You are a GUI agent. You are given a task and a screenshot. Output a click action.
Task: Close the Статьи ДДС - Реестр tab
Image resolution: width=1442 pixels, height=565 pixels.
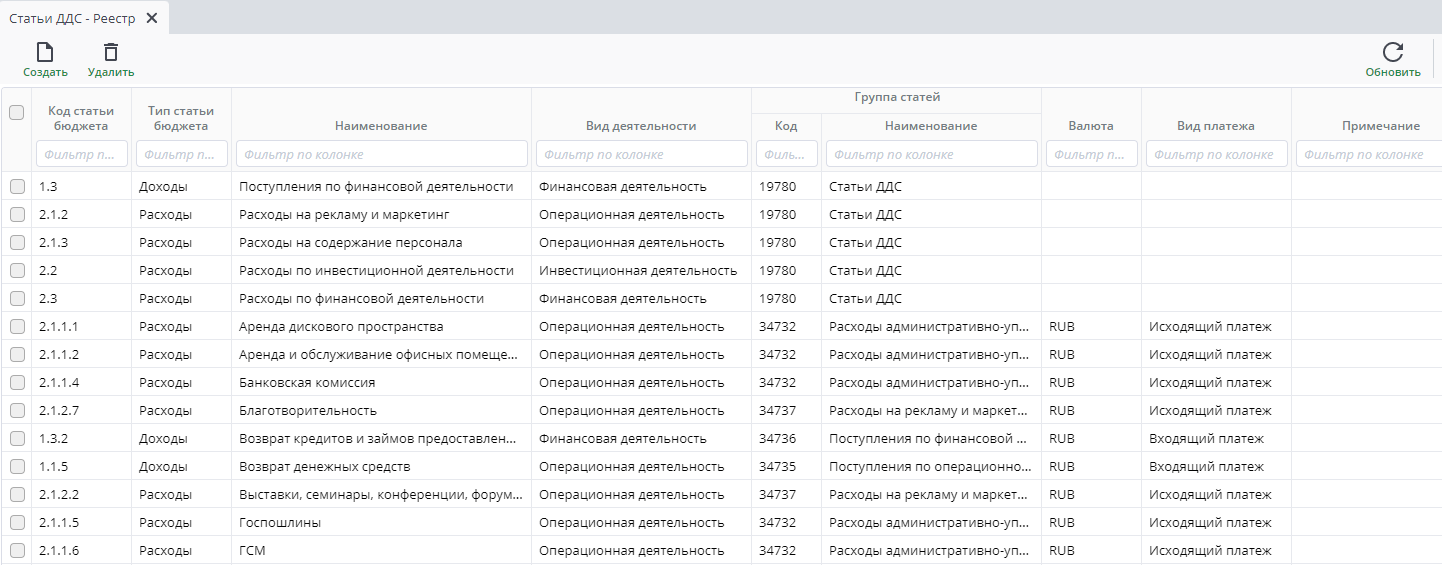click(x=151, y=18)
